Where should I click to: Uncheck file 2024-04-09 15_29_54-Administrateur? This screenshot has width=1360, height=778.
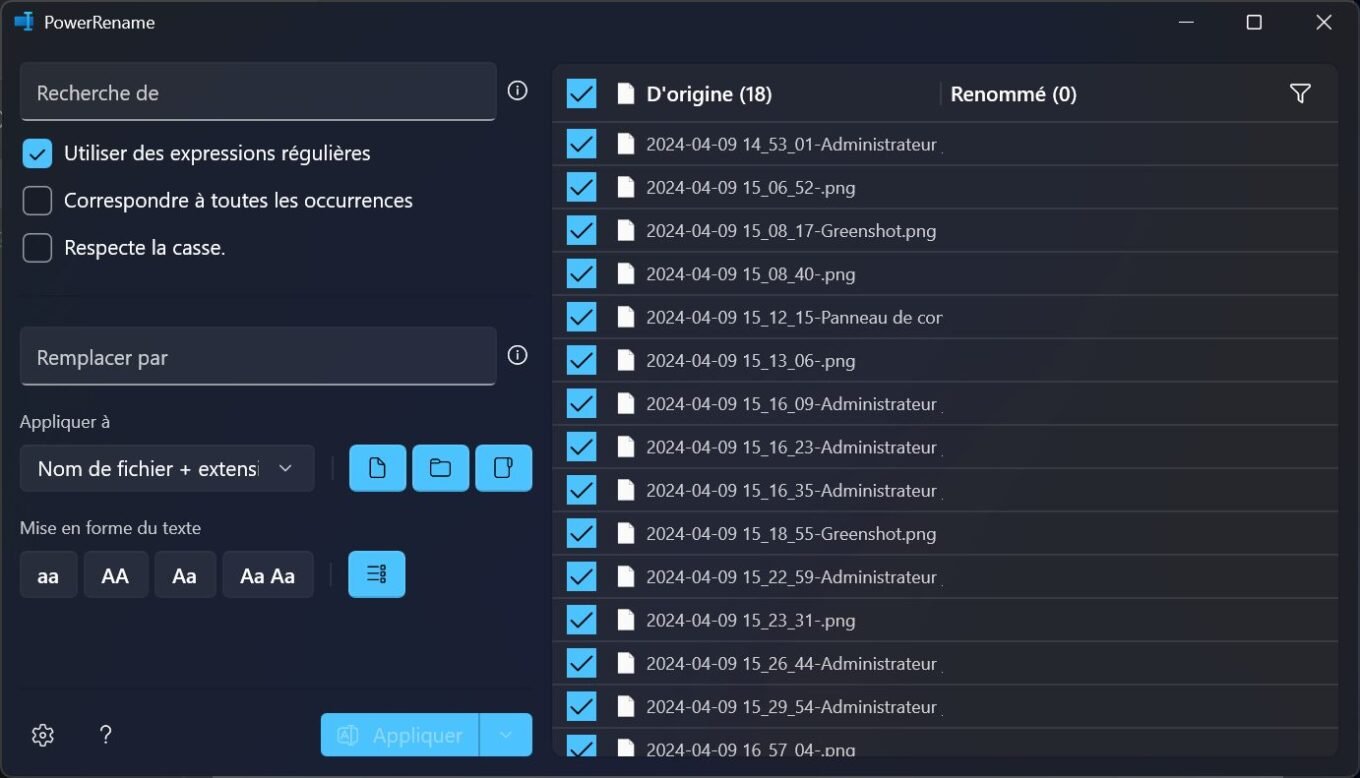coord(581,707)
